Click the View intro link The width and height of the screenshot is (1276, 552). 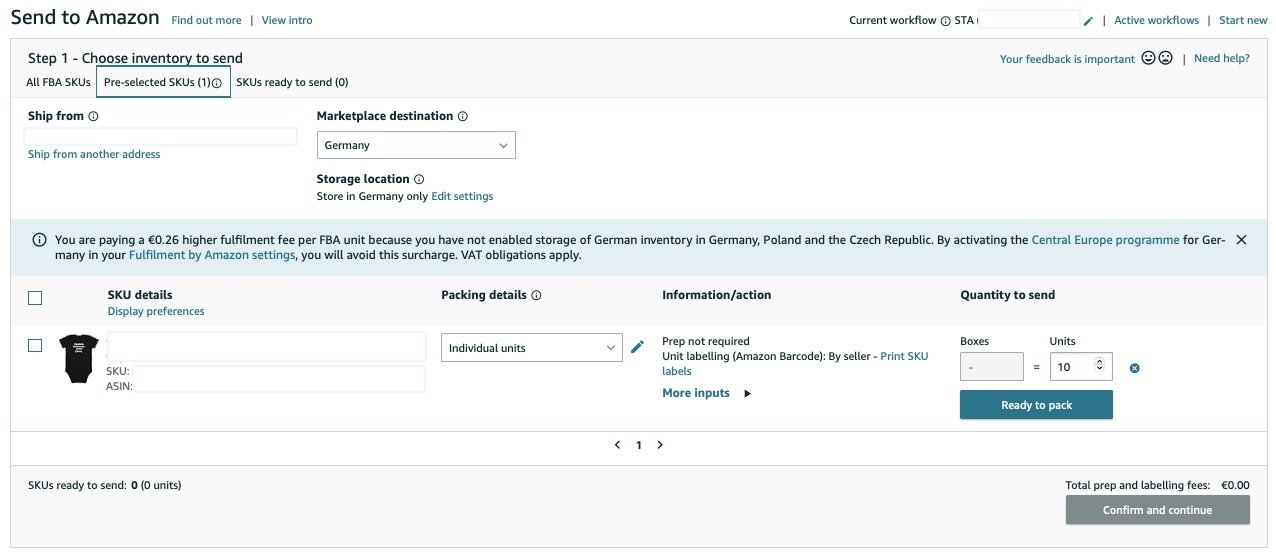[287, 20]
